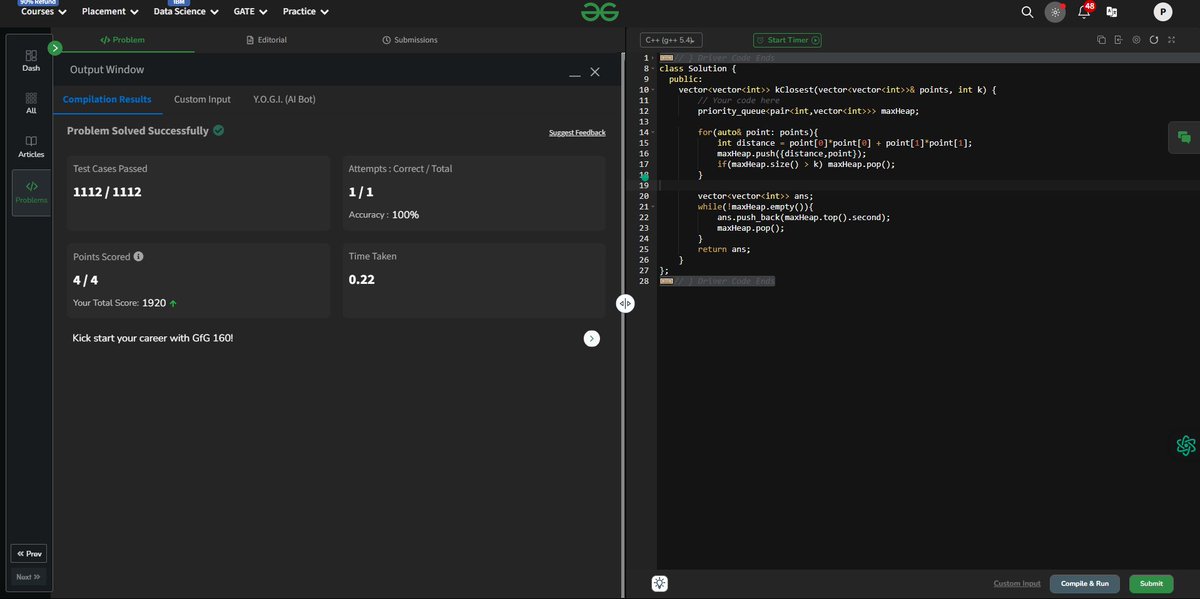
Task: Open notifications bell with 48 badge
Action: tap(1084, 12)
